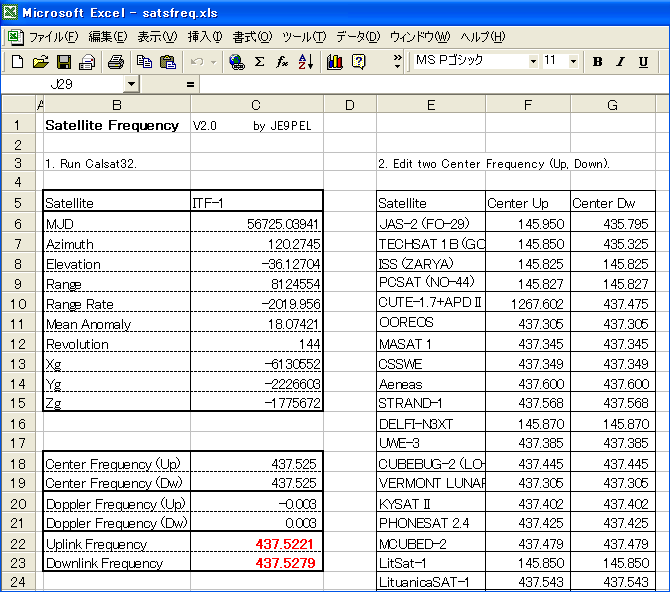Select the Azimuth value 120.2745
The width and height of the screenshot is (670, 592).
point(256,244)
